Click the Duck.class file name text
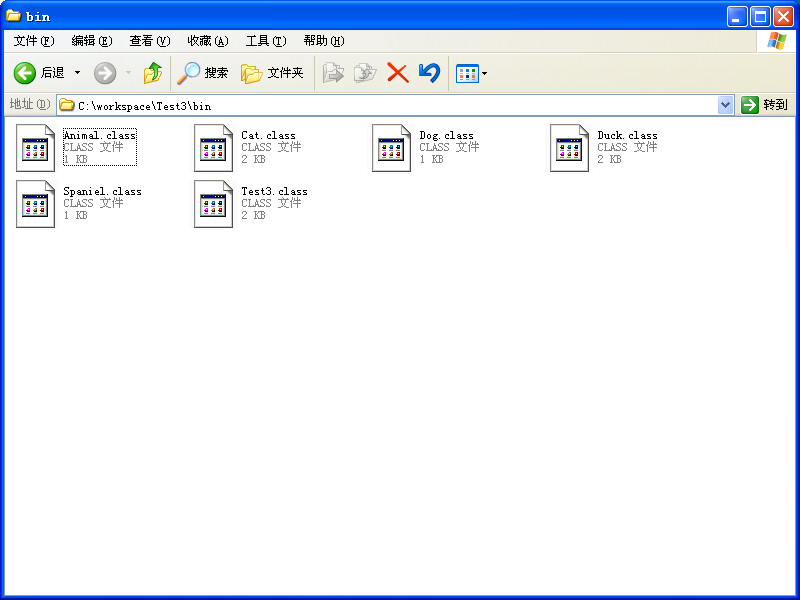The image size is (800, 600). pos(628,135)
